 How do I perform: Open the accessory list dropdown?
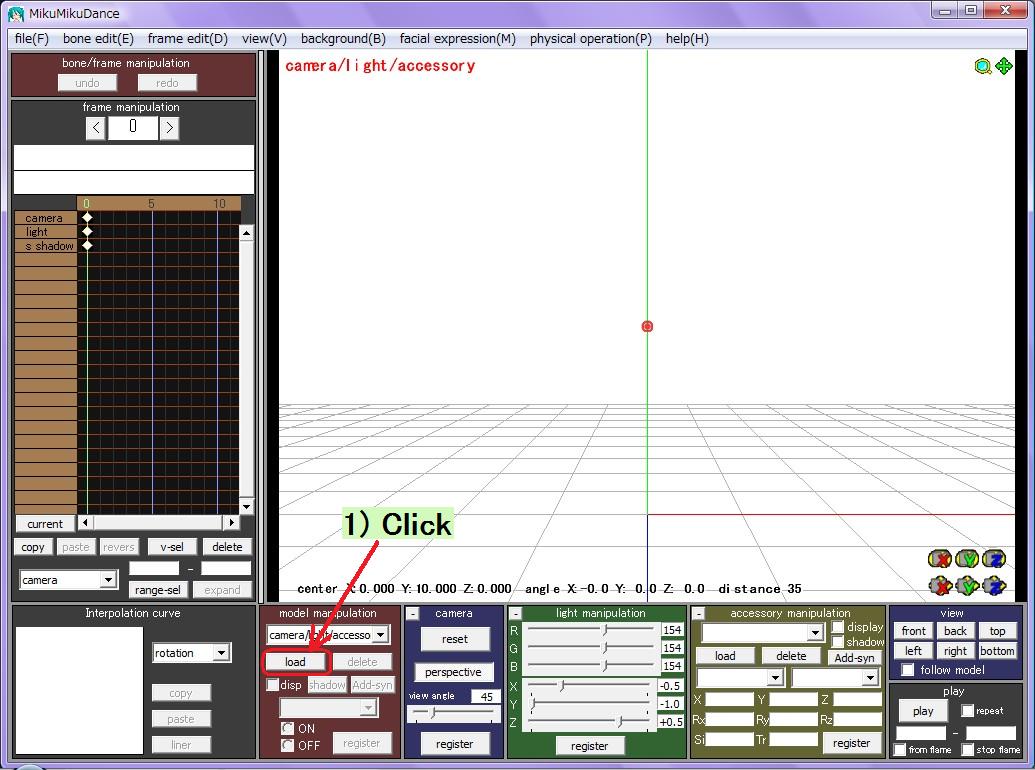pyautogui.click(x=816, y=633)
